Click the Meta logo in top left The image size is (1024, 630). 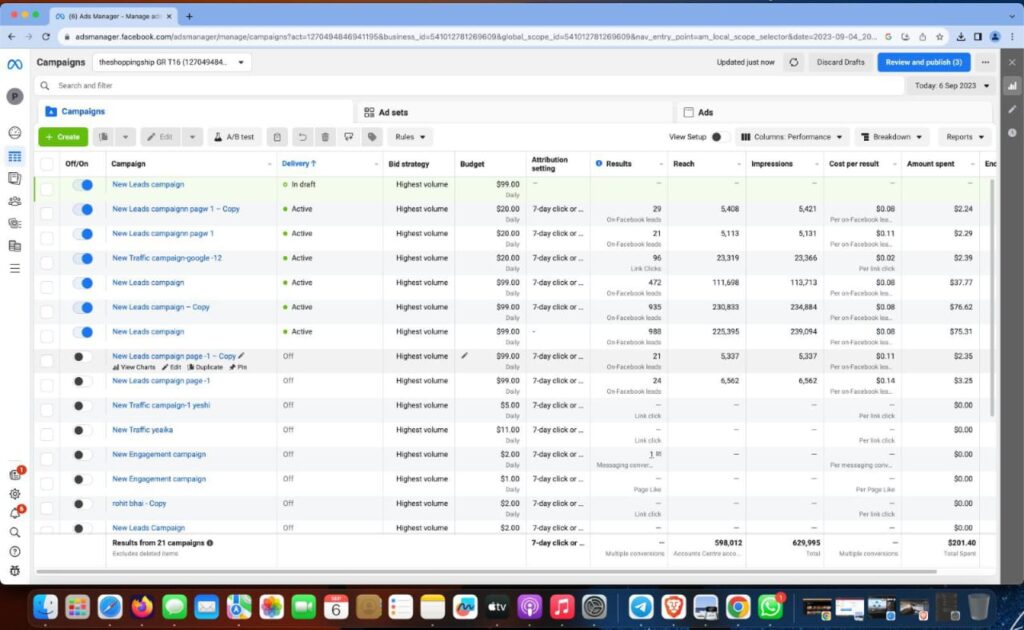tap(14, 63)
